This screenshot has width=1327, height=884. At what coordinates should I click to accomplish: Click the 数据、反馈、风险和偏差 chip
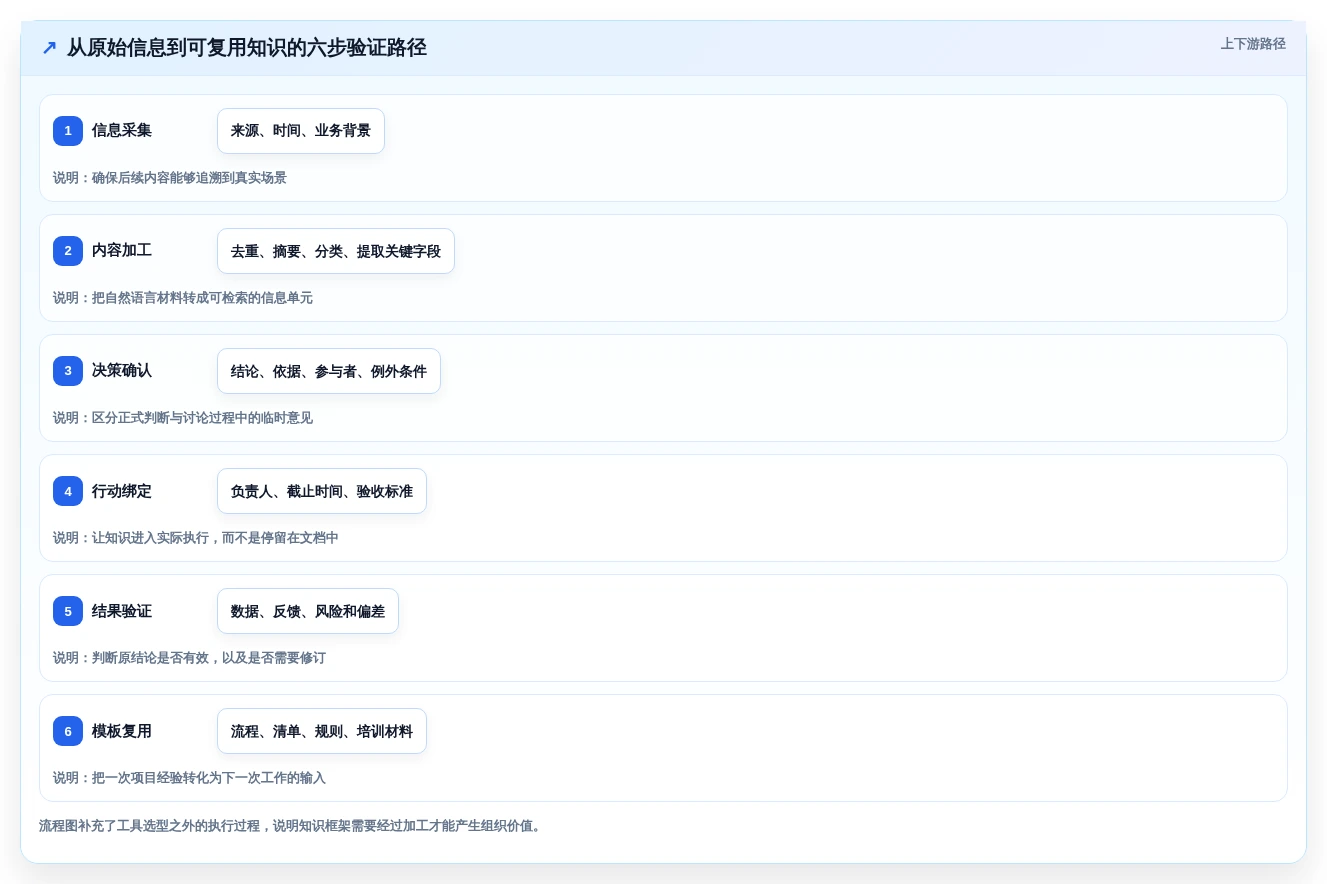308,611
